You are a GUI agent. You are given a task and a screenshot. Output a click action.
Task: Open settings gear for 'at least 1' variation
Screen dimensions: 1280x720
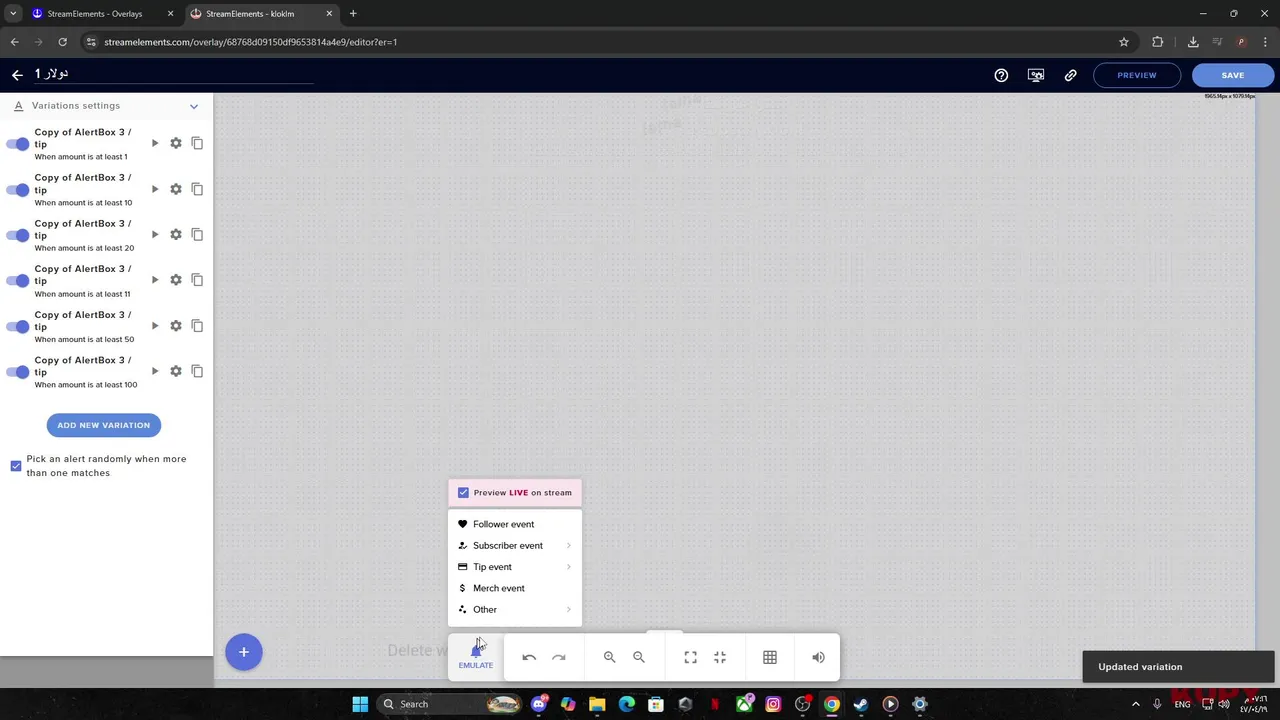pyautogui.click(x=176, y=143)
